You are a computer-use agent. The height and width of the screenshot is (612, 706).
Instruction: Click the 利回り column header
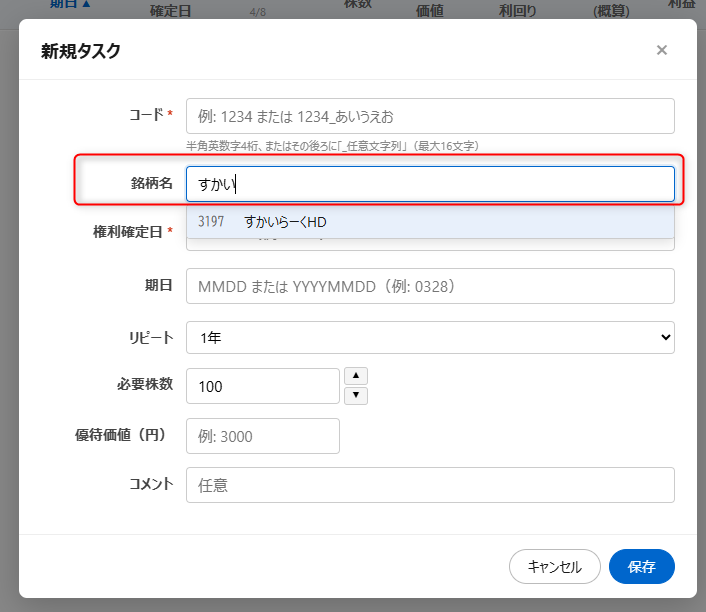point(518,12)
